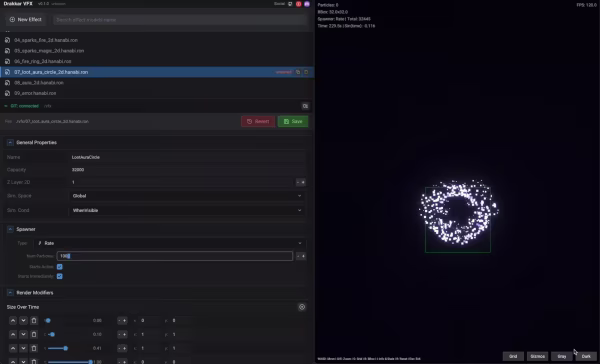The image size is (600, 364).
Task: Remove the Size Over Time modifier
Action: click(302, 307)
